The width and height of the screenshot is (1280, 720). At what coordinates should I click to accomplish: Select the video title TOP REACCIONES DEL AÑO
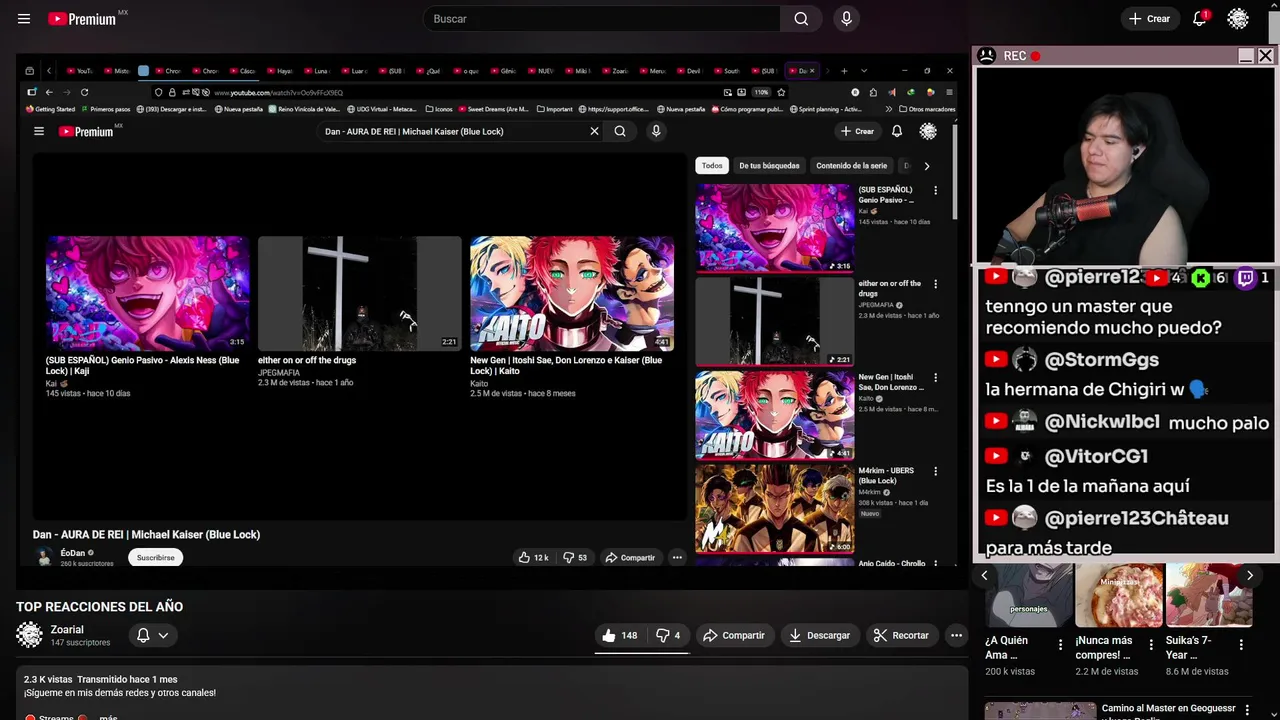(99, 606)
